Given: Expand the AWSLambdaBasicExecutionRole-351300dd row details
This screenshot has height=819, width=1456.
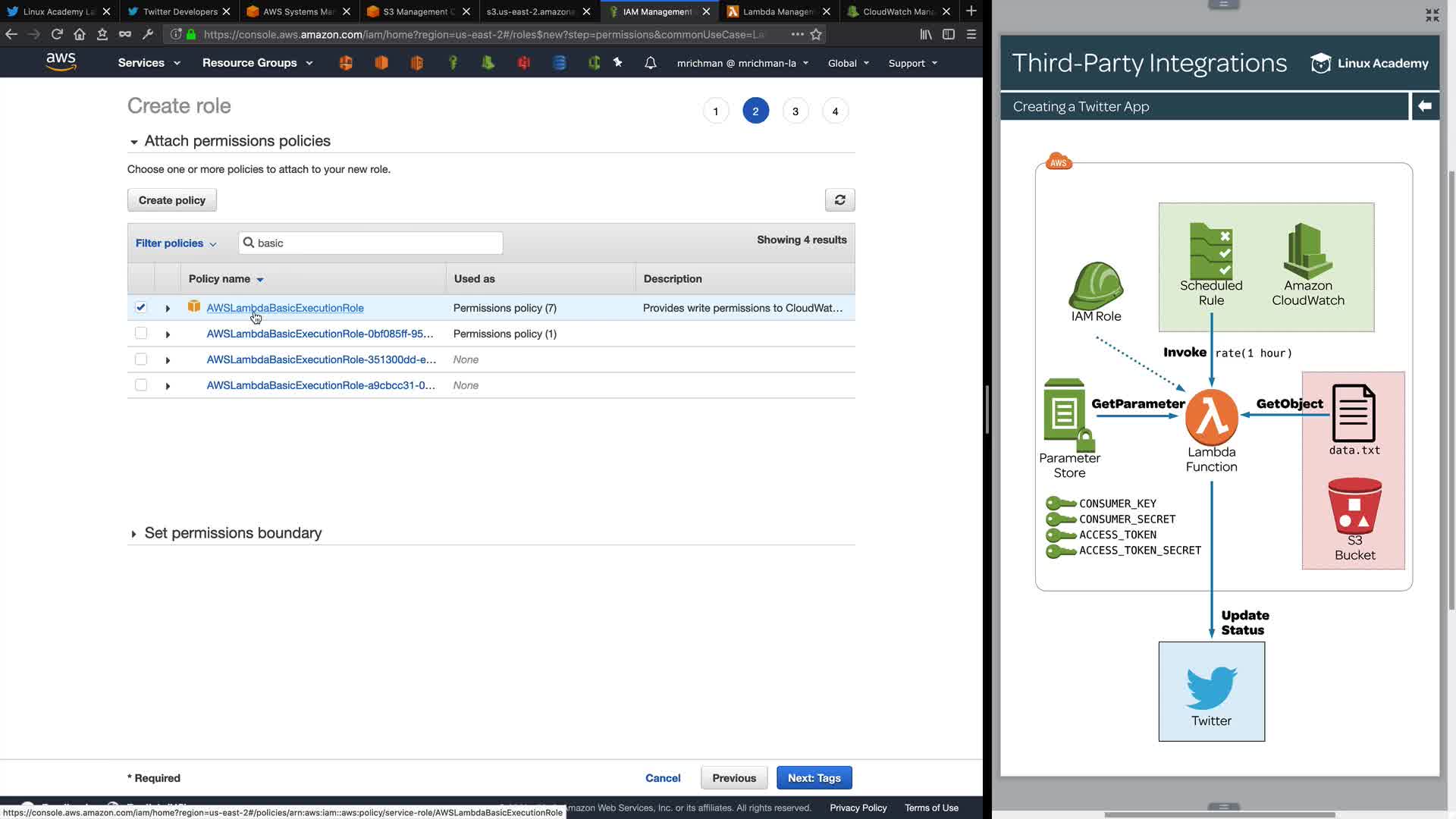Looking at the screenshot, I should tap(168, 360).
